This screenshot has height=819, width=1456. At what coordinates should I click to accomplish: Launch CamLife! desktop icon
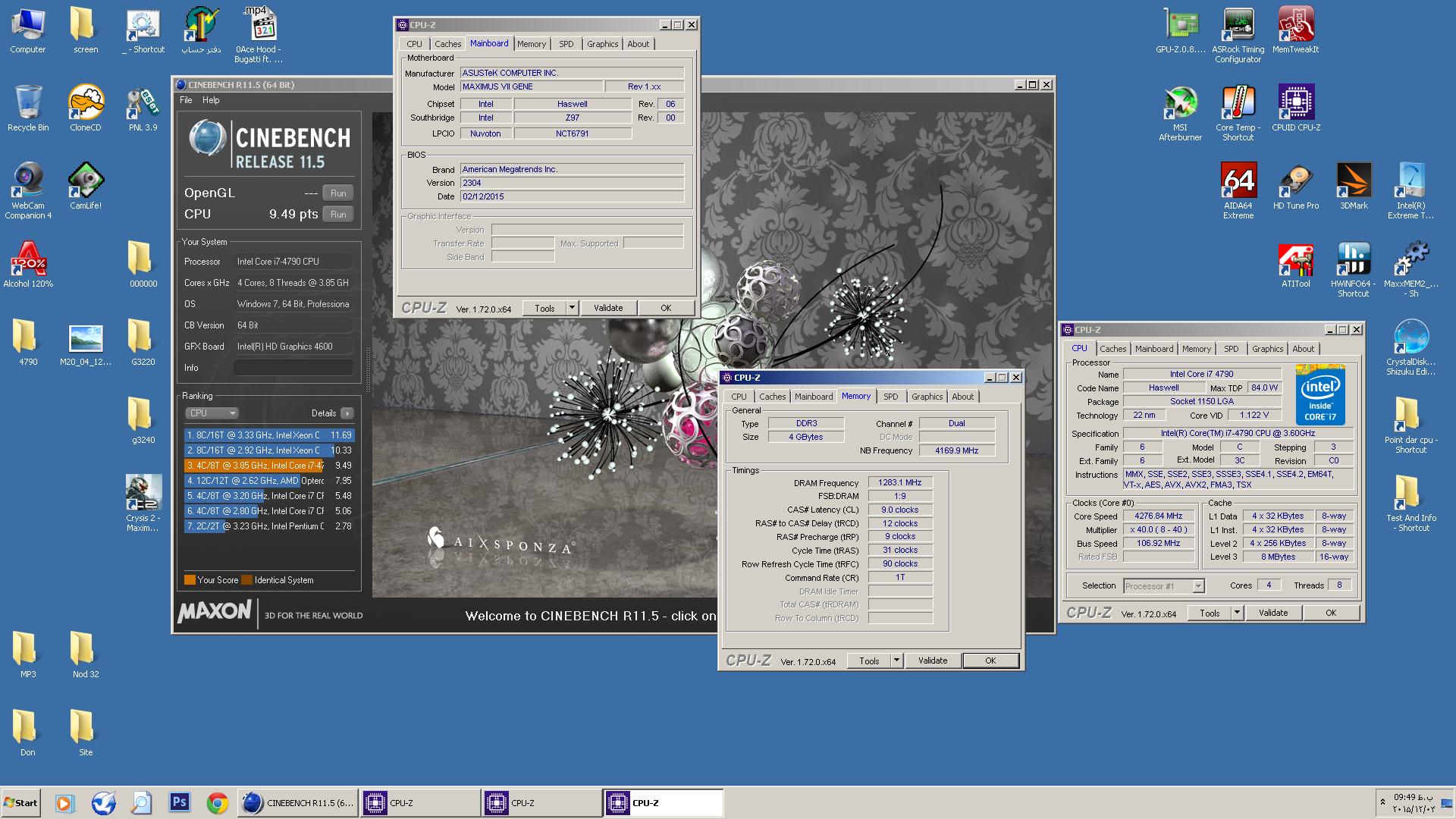(x=86, y=187)
